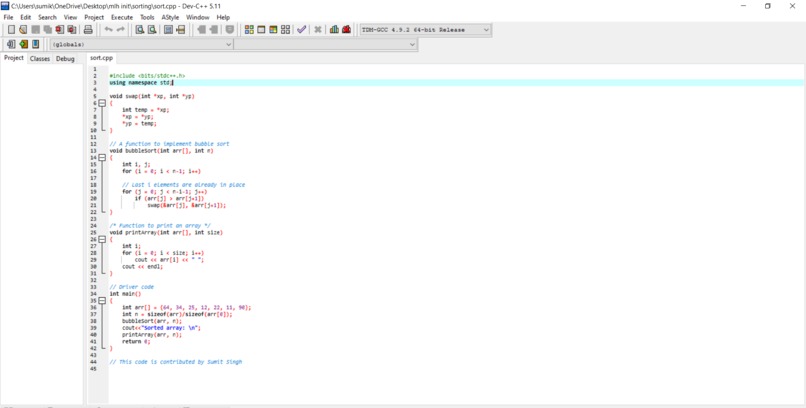Click the Open file toolbar icon
806x408 pixels.
[x=23, y=30]
